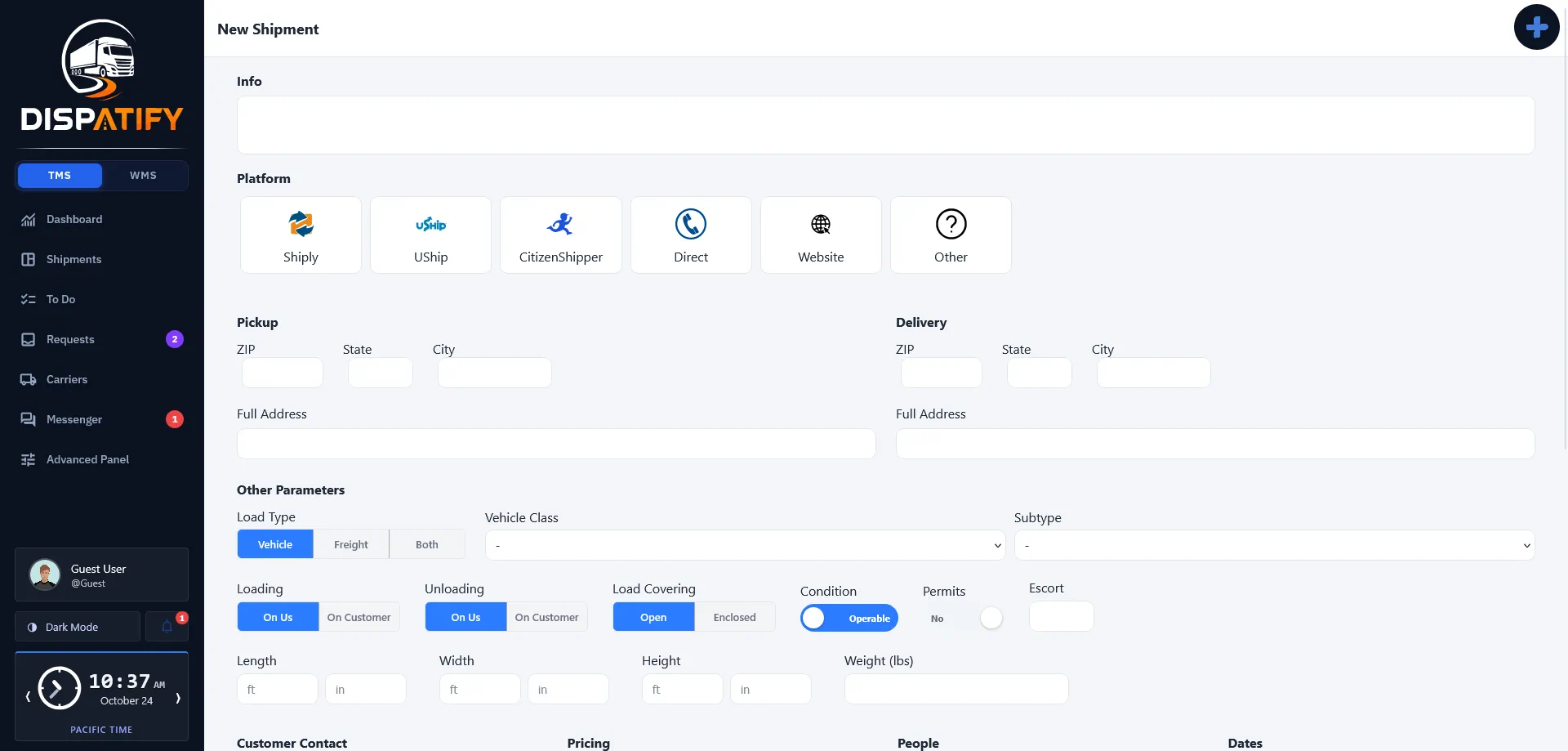The width and height of the screenshot is (1568, 751).
Task: Click the Length ft field
Action: pos(278,689)
